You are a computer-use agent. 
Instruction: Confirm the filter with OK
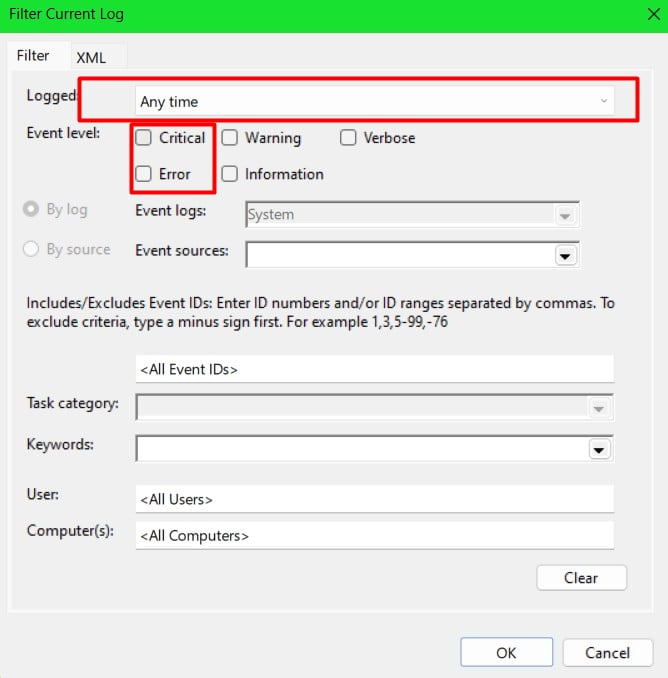point(506,652)
